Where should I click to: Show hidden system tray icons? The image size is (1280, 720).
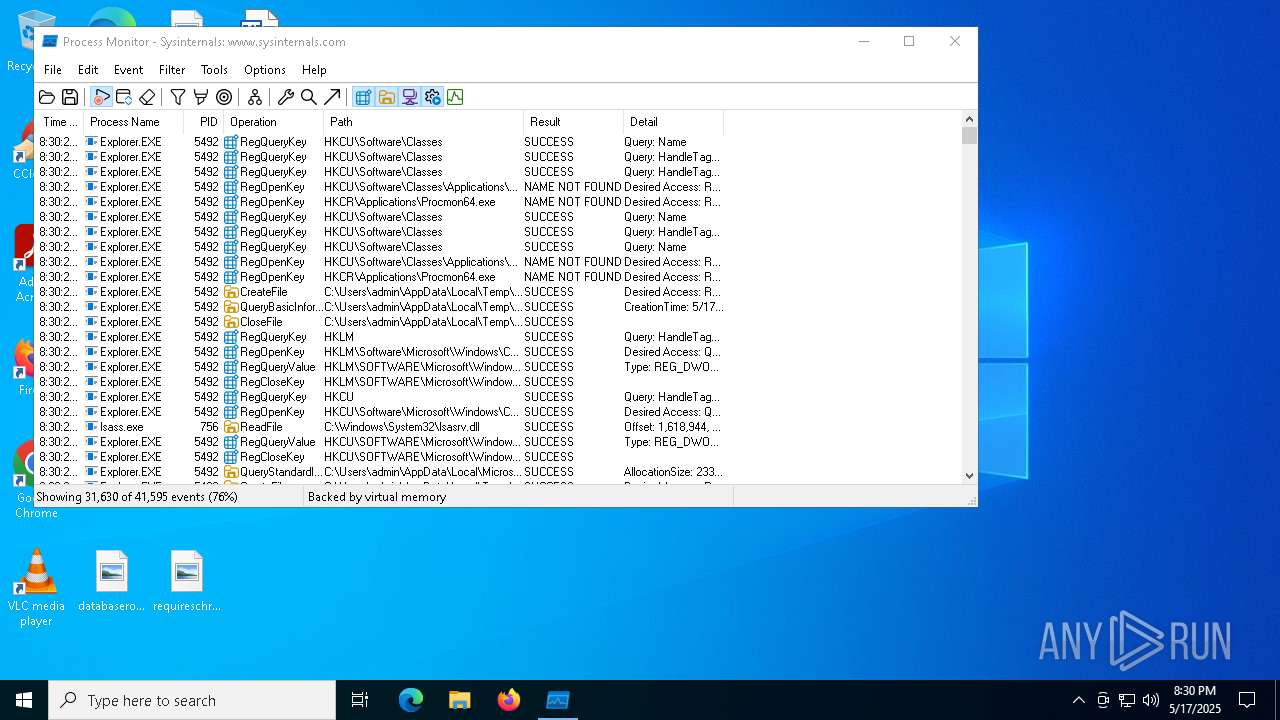pos(1078,700)
